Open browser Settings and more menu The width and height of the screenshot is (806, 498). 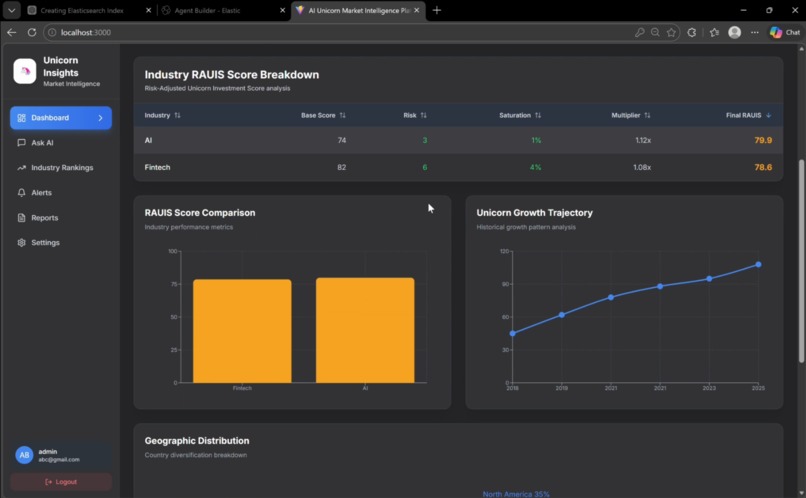point(755,32)
